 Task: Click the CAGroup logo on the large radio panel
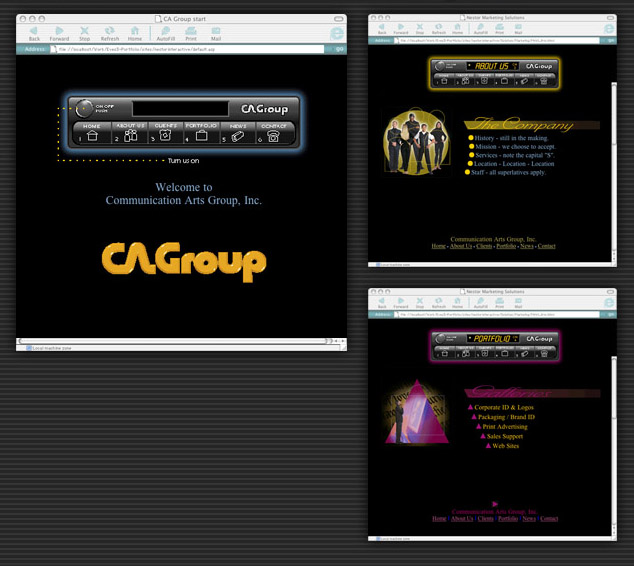click(264, 109)
